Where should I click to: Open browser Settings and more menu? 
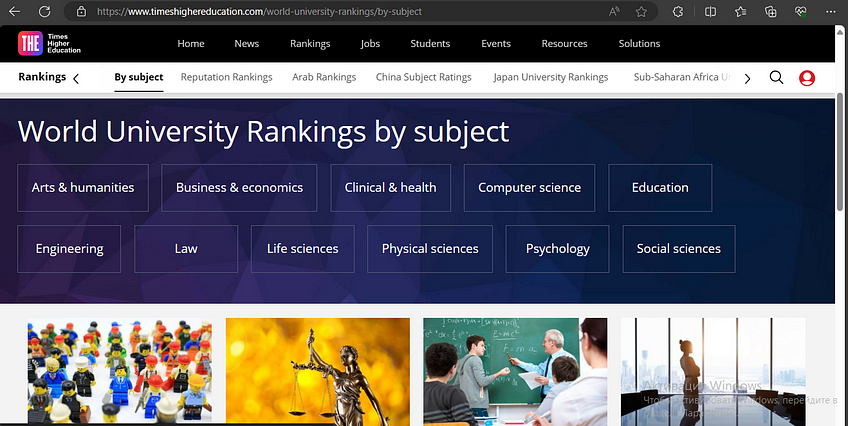coord(831,11)
